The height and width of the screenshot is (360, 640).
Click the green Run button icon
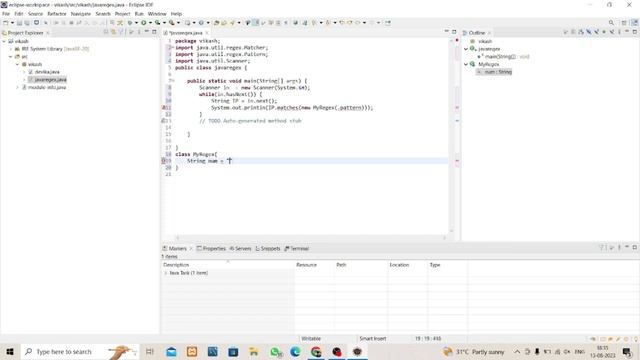point(144,23)
